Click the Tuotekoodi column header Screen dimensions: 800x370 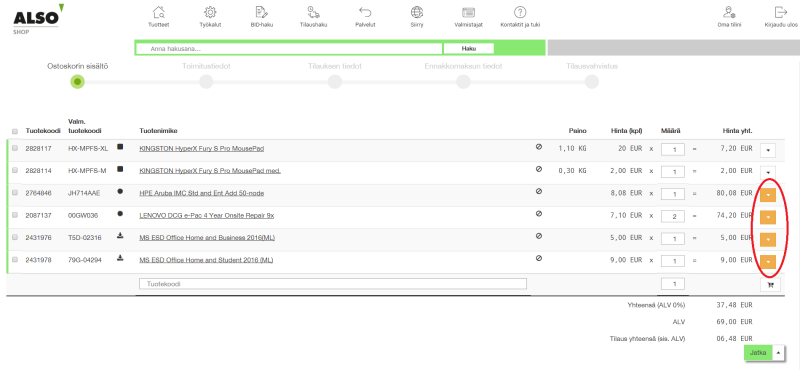pos(43,131)
